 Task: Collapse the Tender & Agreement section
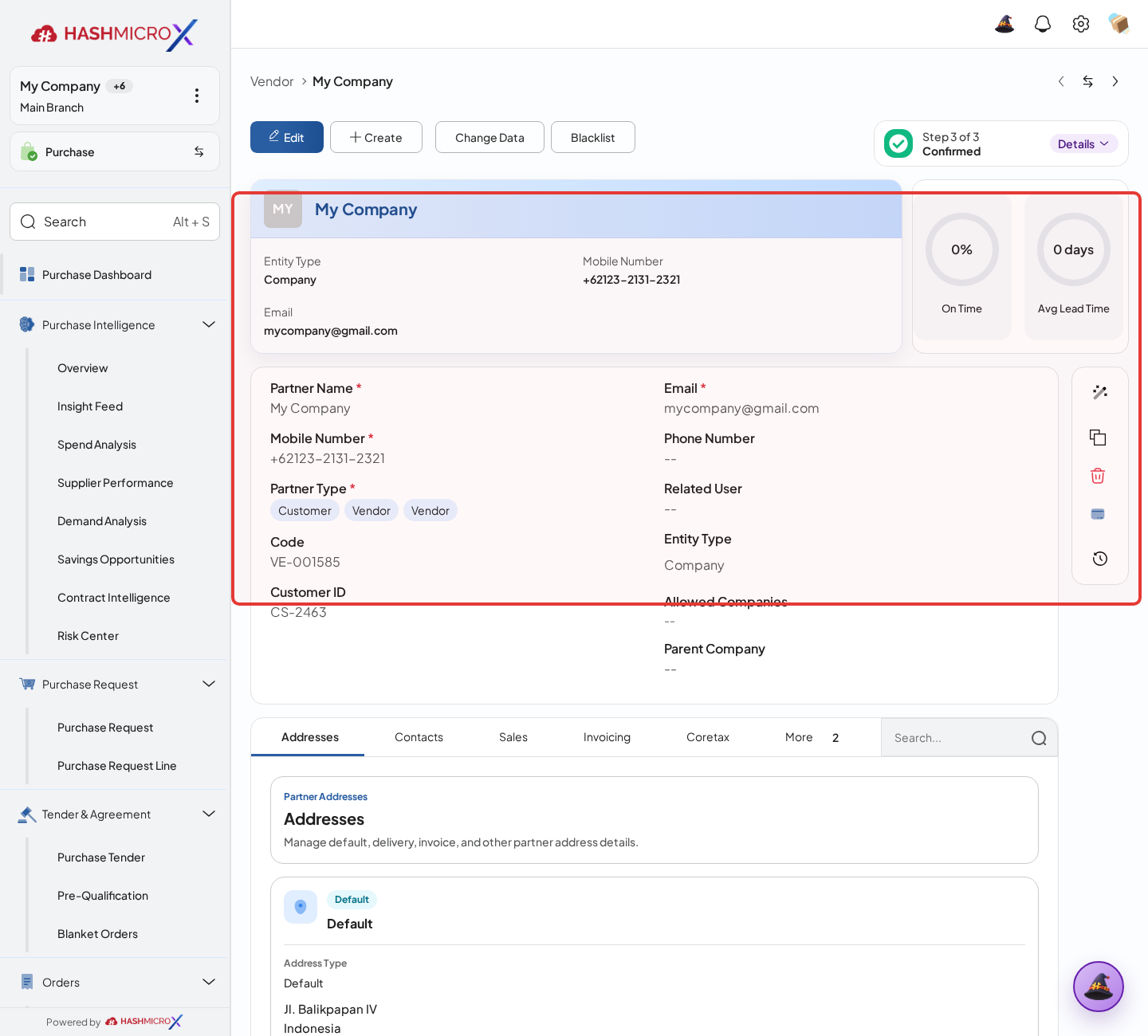[209, 814]
